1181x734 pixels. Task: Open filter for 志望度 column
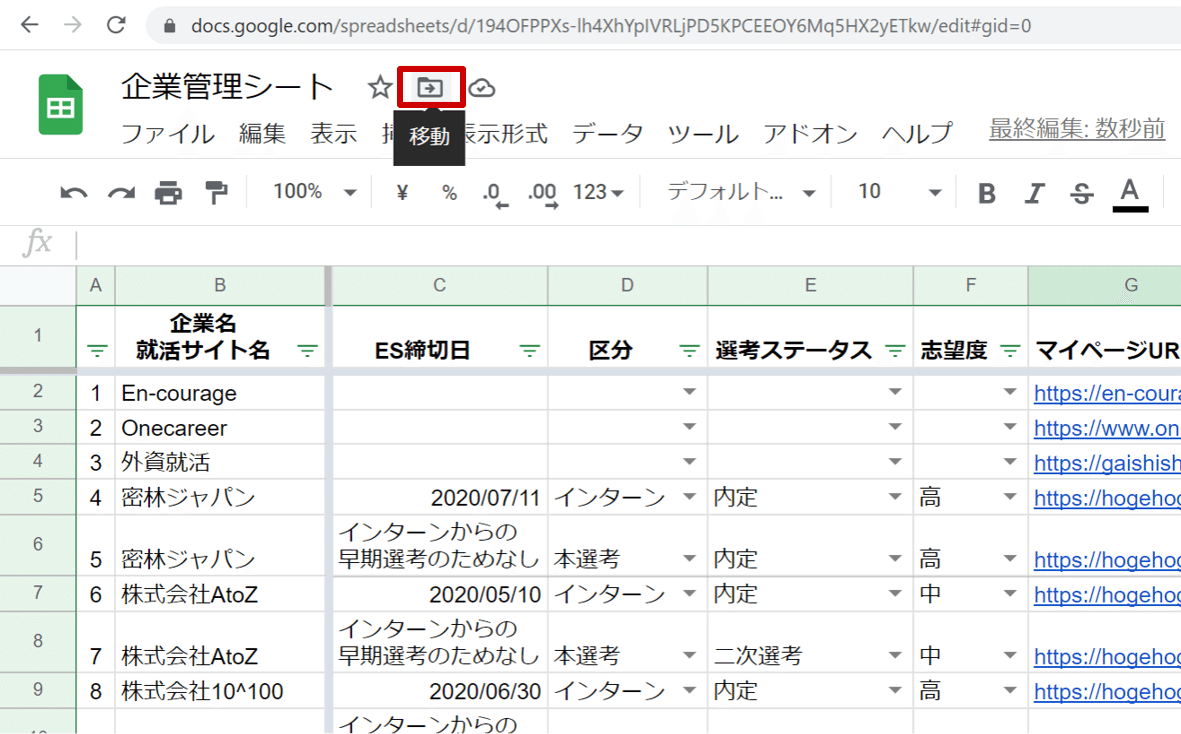pos(1010,350)
